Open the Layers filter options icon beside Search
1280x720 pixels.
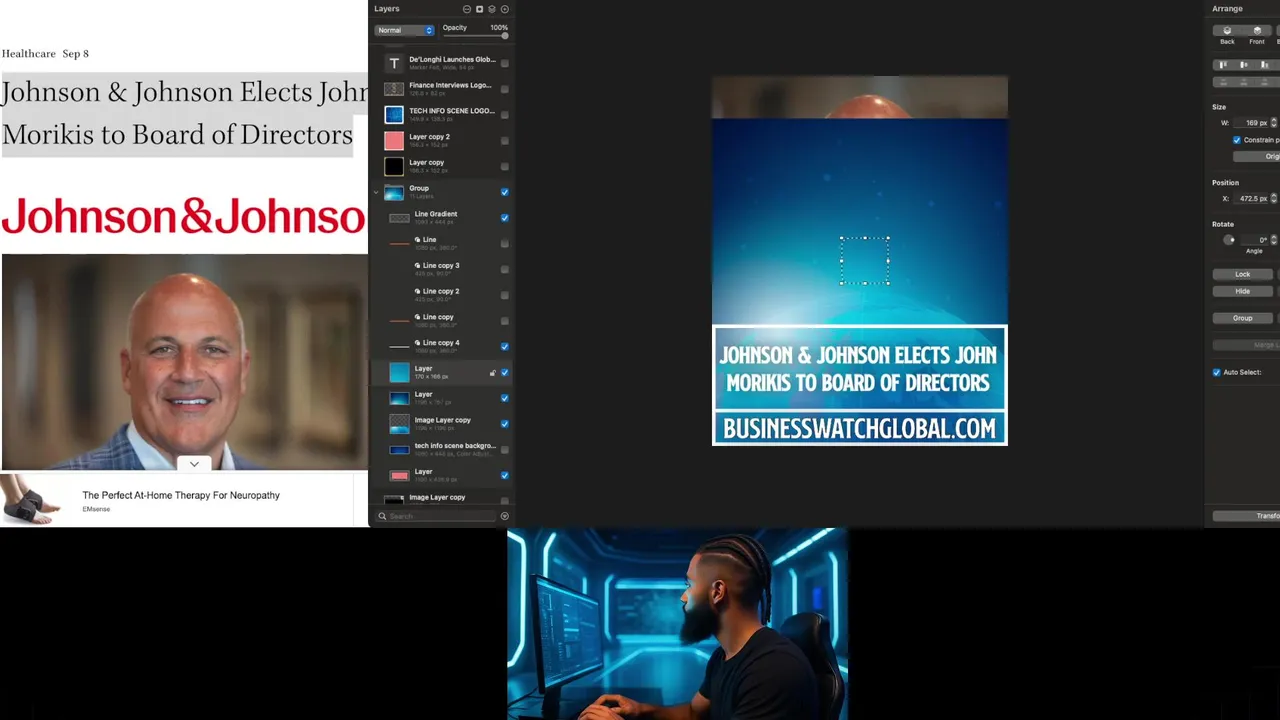click(x=504, y=516)
